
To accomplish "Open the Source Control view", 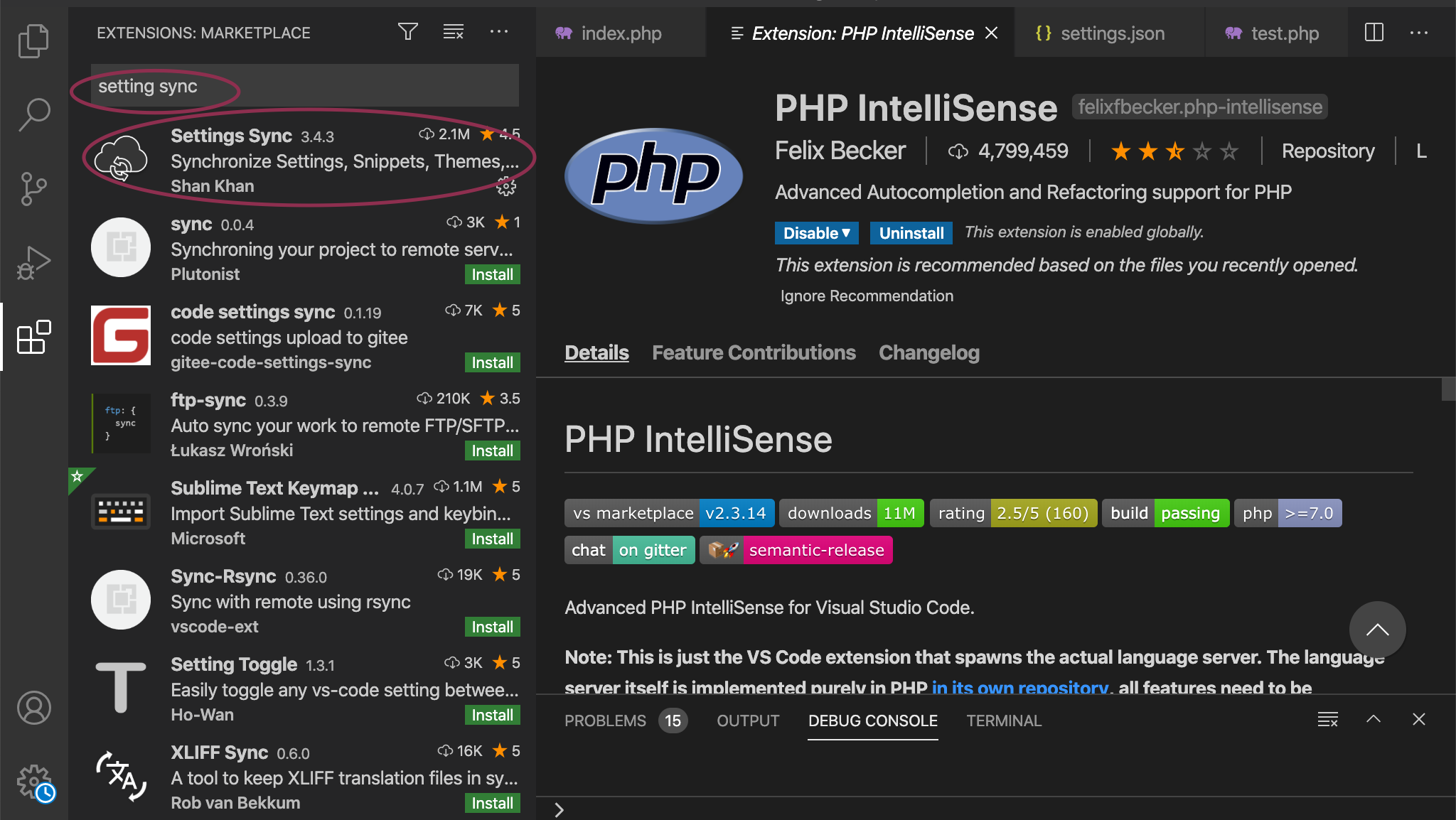I will click(33, 188).
